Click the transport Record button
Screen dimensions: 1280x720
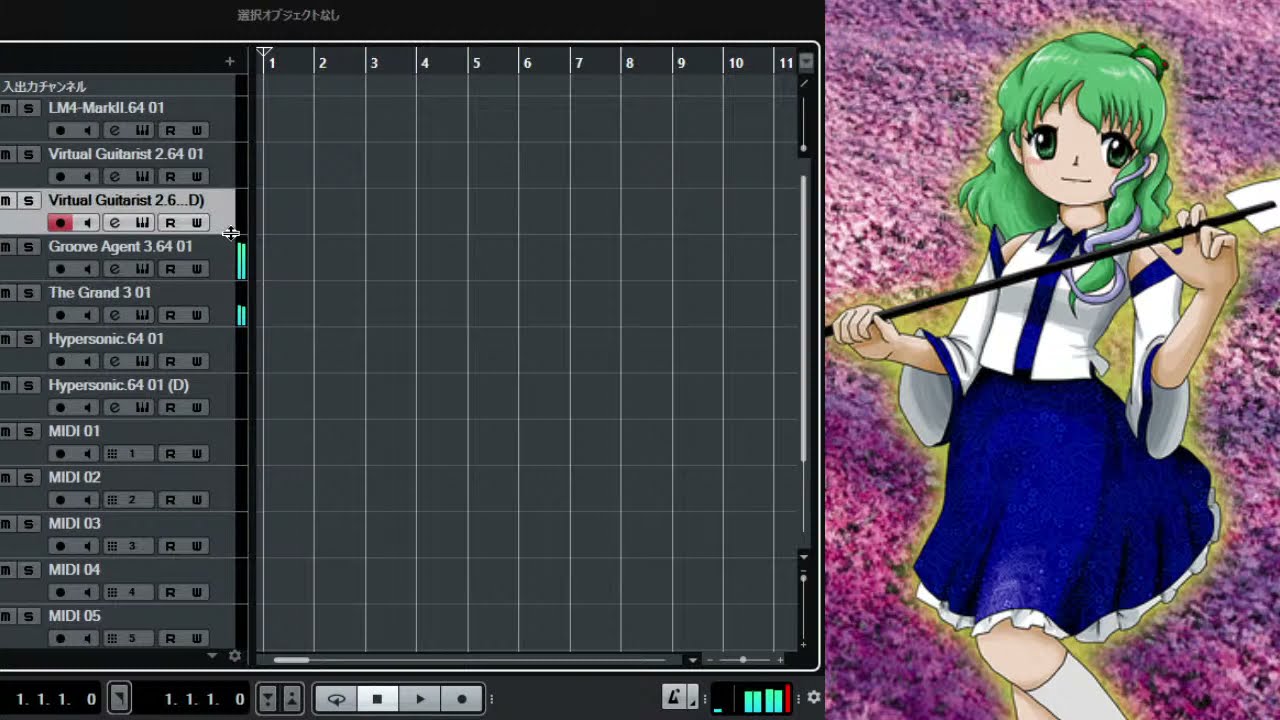tap(461, 699)
